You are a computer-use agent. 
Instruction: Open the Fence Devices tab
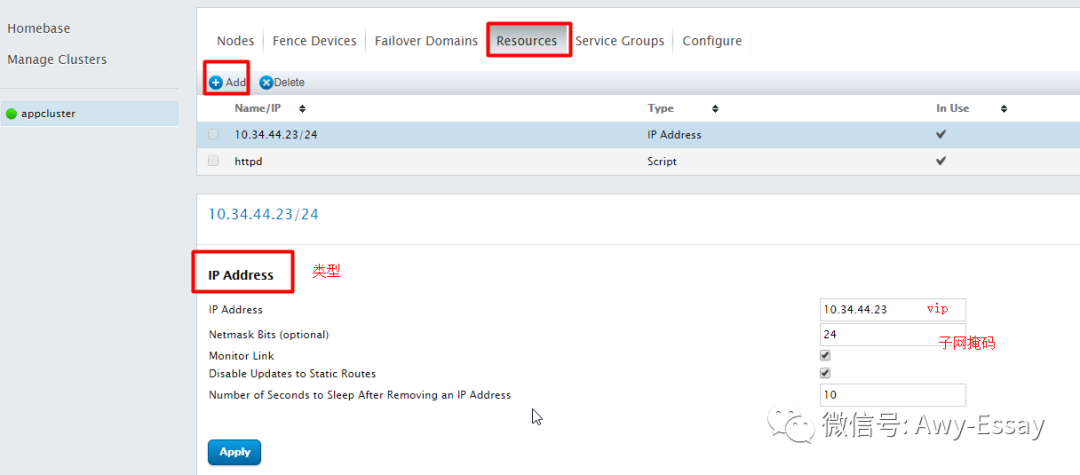click(x=314, y=41)
